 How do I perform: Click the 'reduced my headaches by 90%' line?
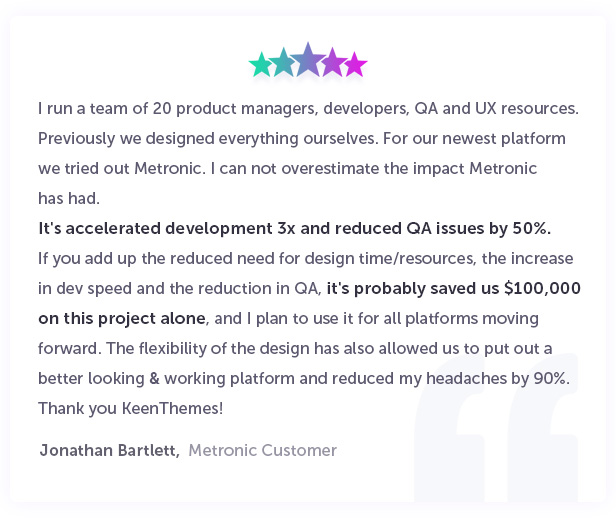coord(304,378)
